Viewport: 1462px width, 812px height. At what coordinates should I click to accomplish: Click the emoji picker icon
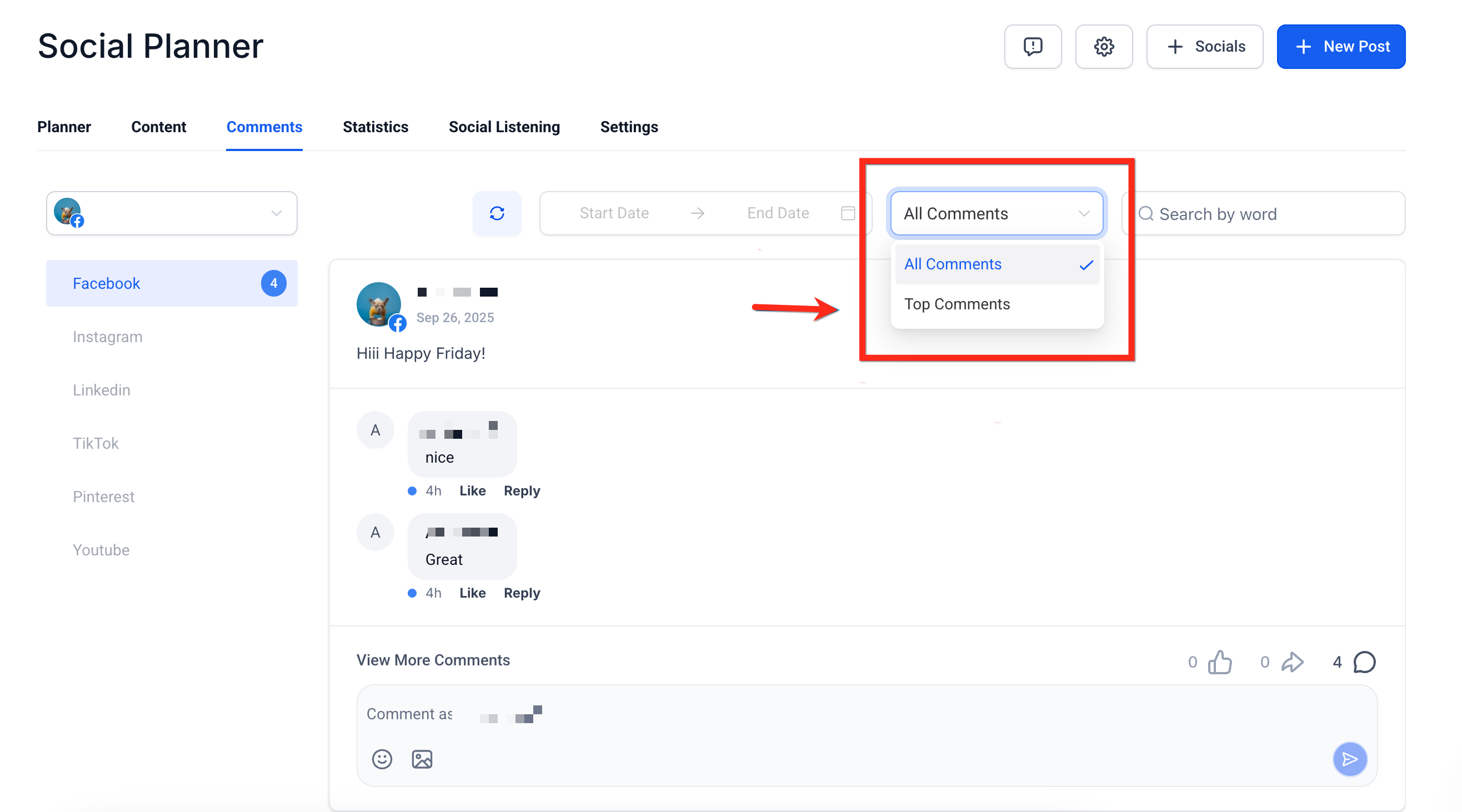click(382, 759)
